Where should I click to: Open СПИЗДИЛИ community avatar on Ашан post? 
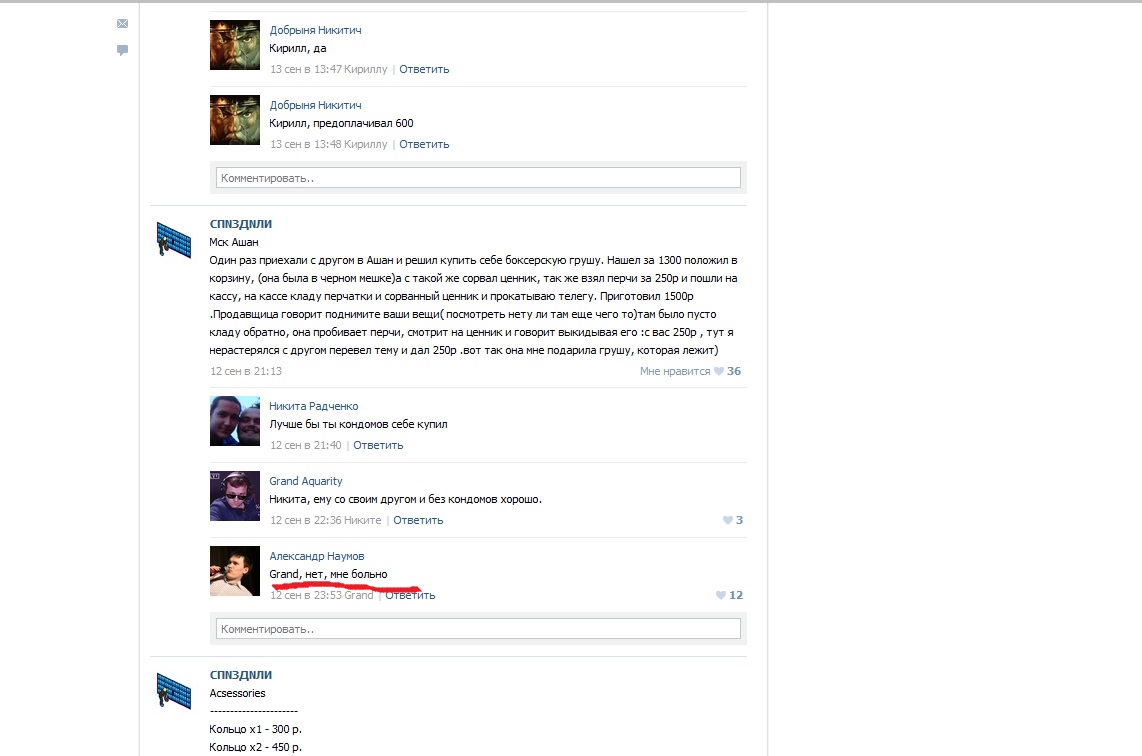pos(174,240)
